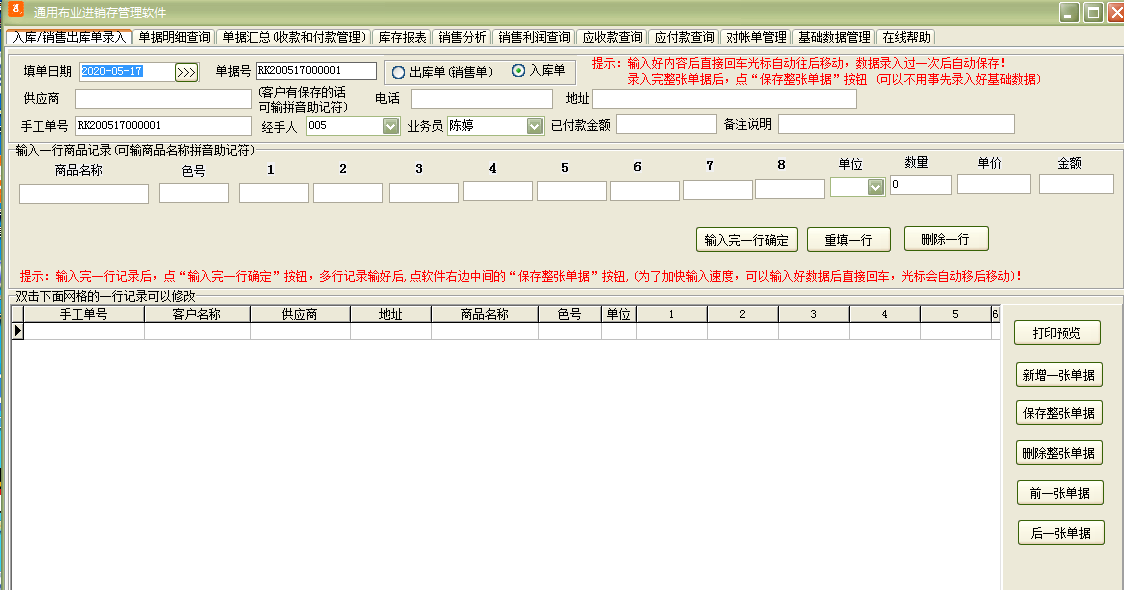Image resolution: width=1124 pixels, height=590 pixels.
Task: Click the 色号 input field
Action: 194,193
